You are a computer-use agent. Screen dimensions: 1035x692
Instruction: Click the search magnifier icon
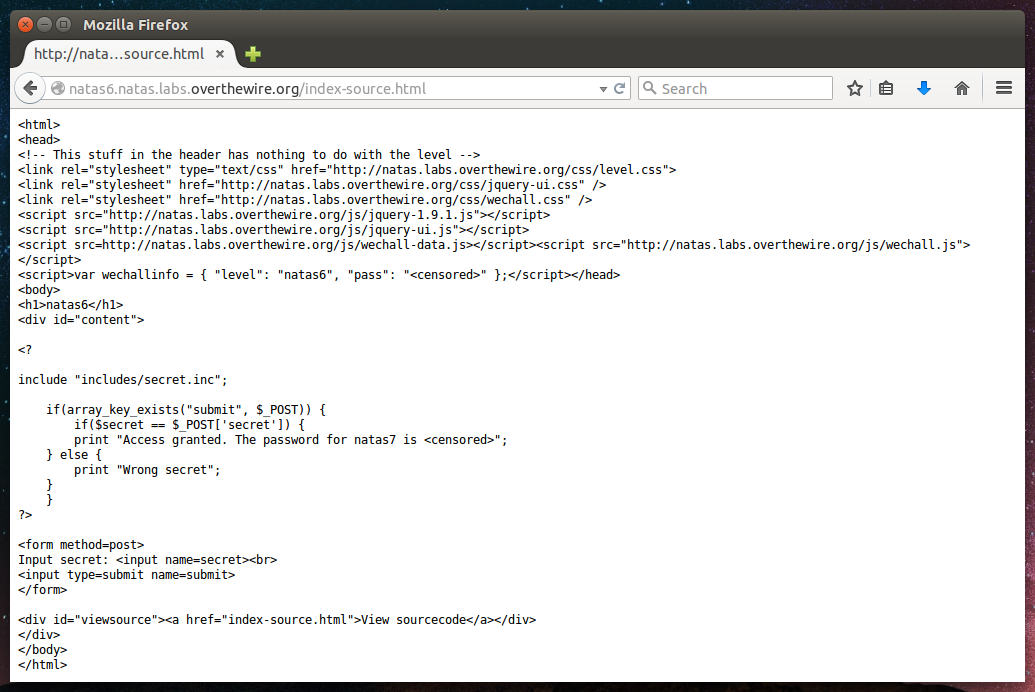click(x=649, y=89)
